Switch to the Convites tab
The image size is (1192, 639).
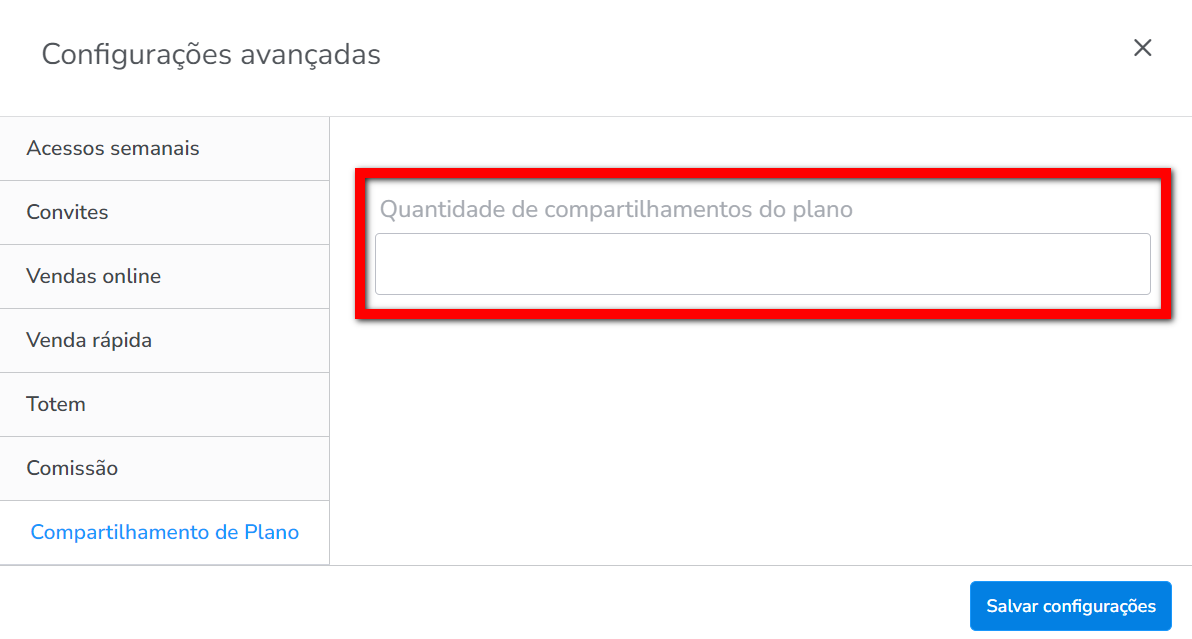point(67,212)
